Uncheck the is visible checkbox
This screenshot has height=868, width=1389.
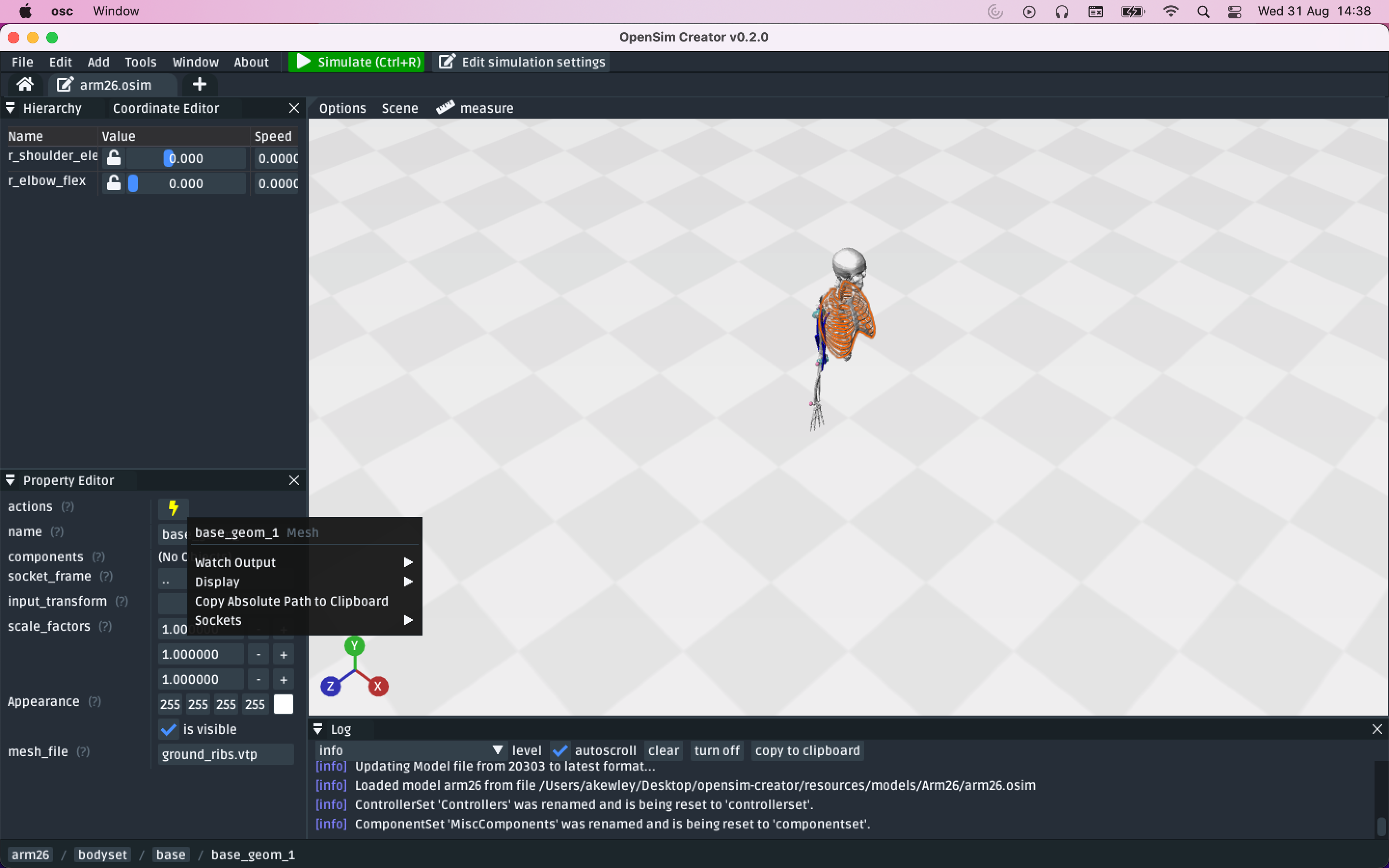coord(168,729)
